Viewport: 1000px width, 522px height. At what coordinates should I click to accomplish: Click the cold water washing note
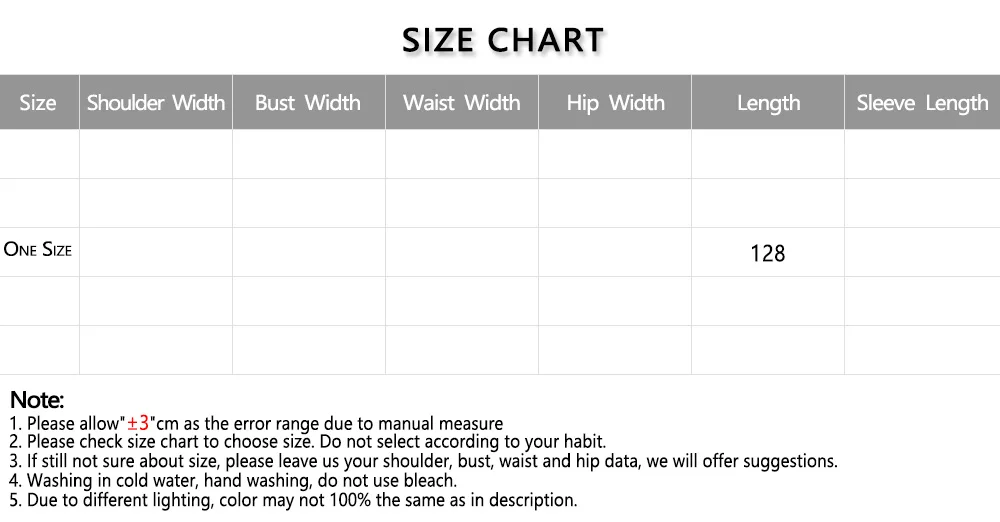(235, 481)
